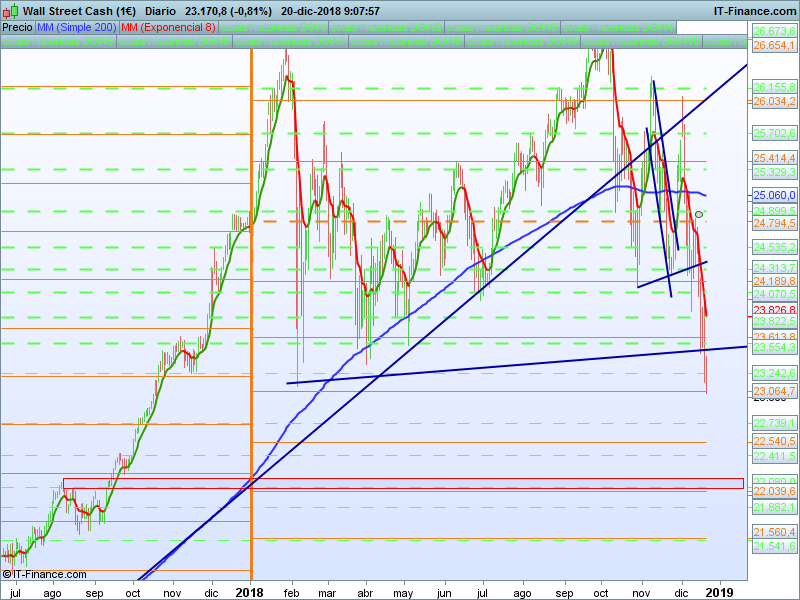Select the cotas historicas DOW7 indicator label
The image size is (800, 600).
tap(290, 41)
